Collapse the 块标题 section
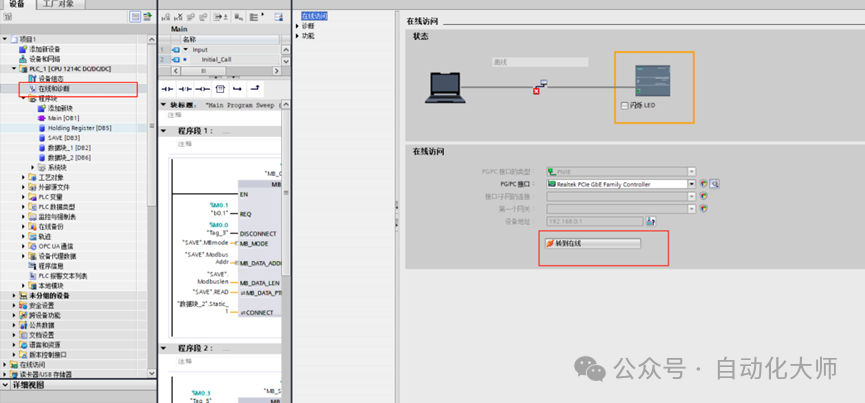 point(164,105)
